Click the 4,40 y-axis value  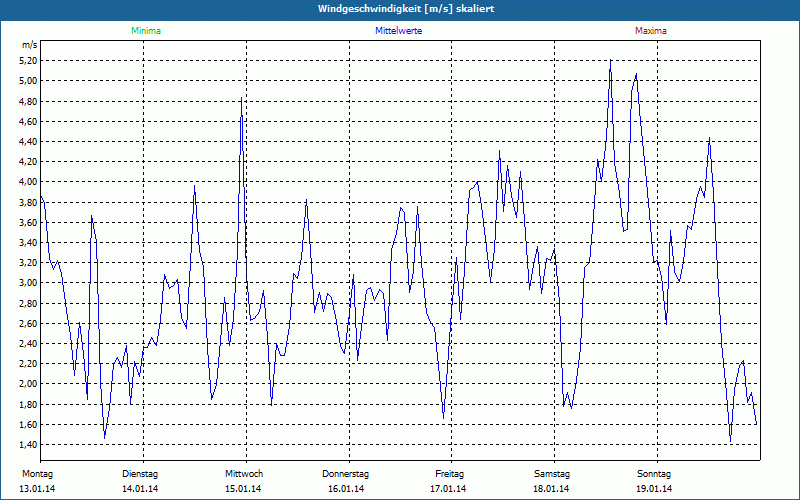[29, 141]
